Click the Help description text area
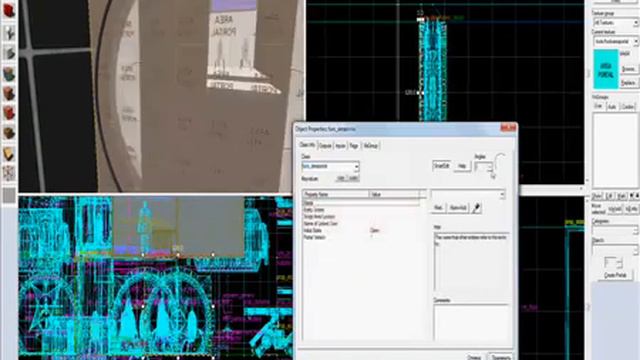The height and width of the screenshot is (360, 640). (471, 262)
